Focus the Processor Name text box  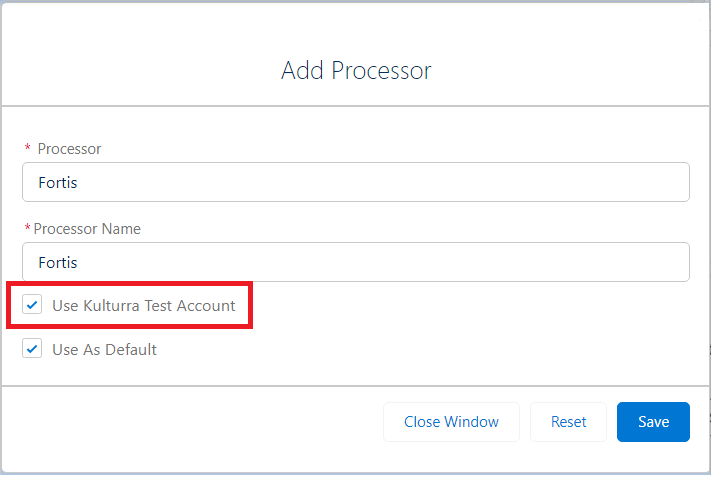355,262
